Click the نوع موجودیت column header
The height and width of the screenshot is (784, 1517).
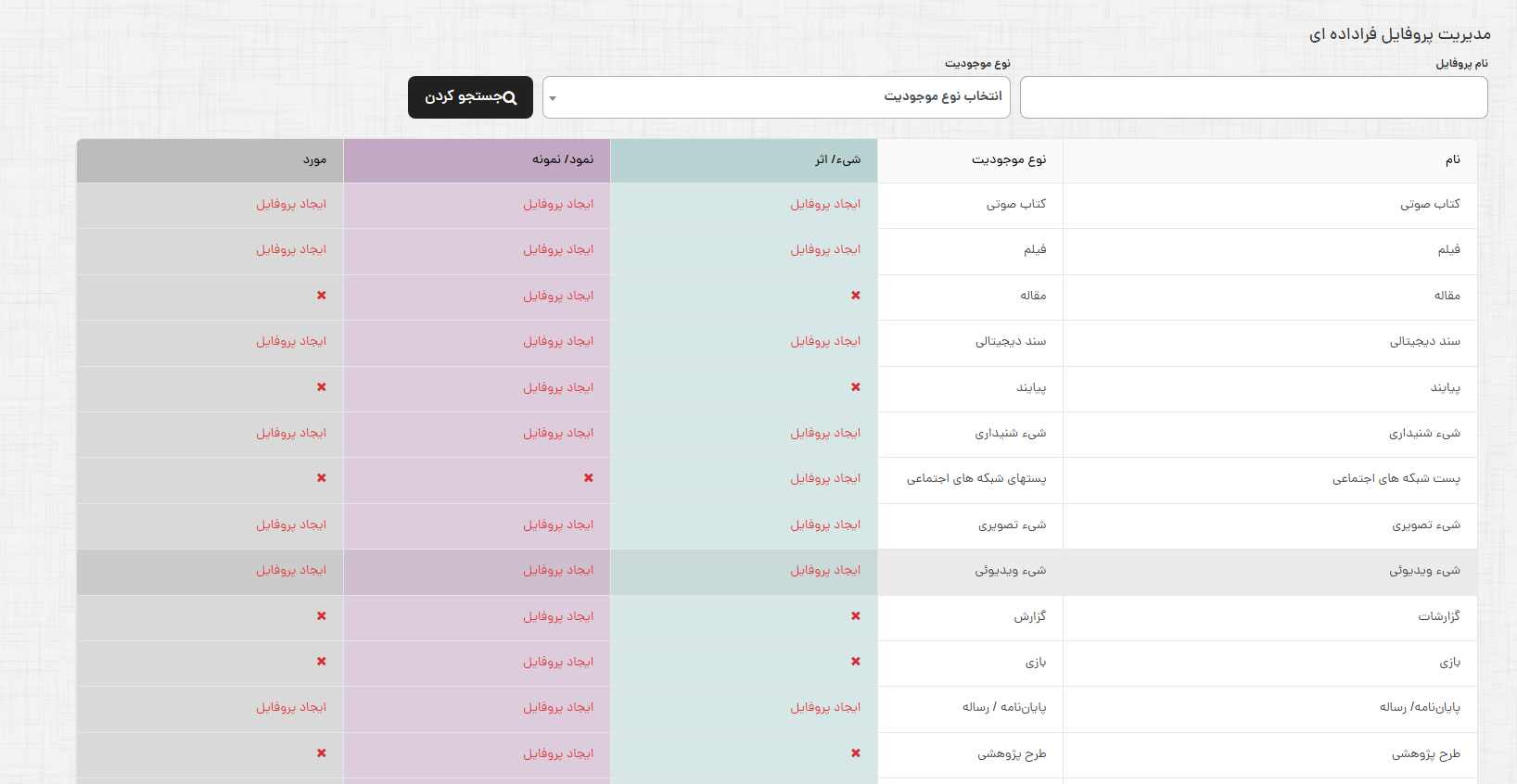coord(1008,160)
